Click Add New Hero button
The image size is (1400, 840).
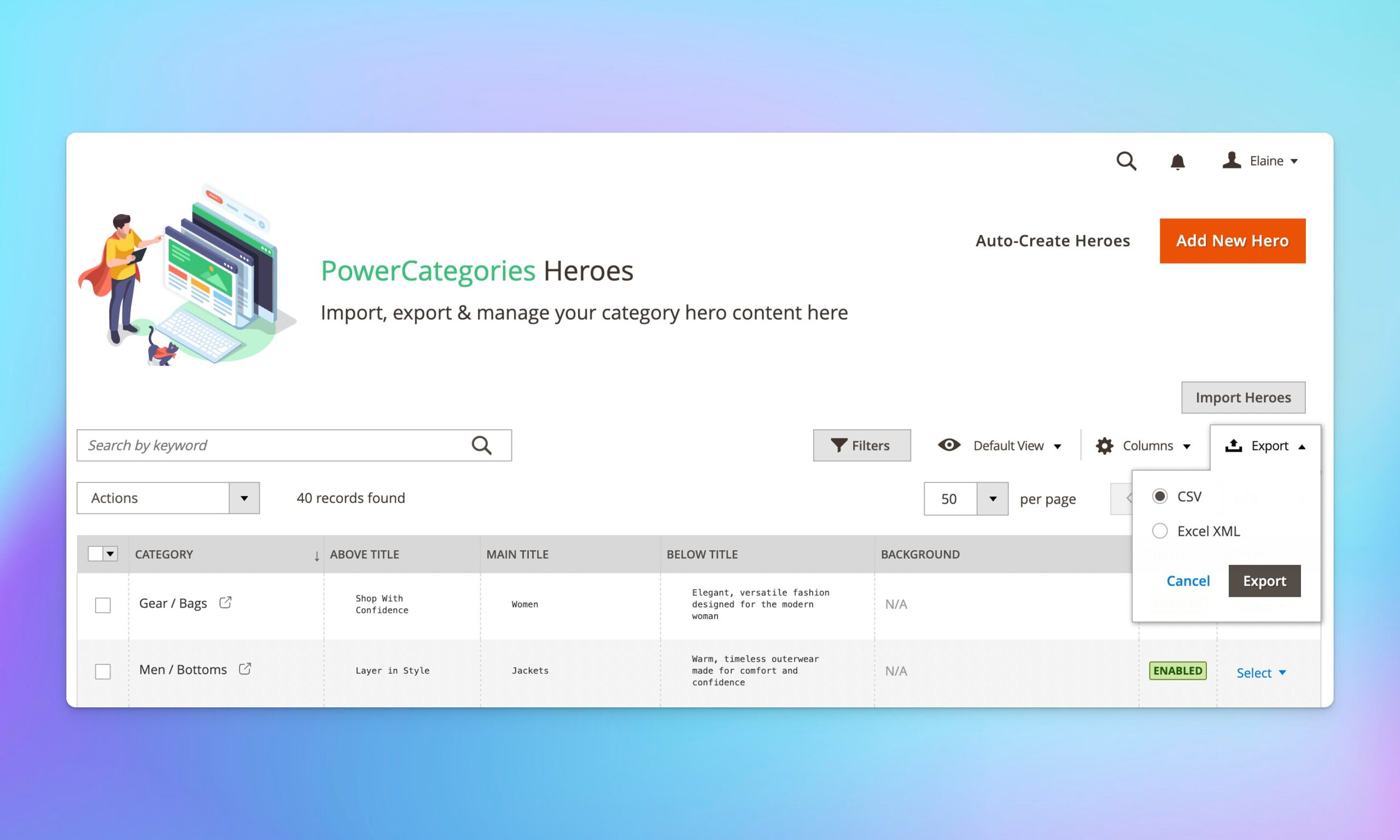1232,241
